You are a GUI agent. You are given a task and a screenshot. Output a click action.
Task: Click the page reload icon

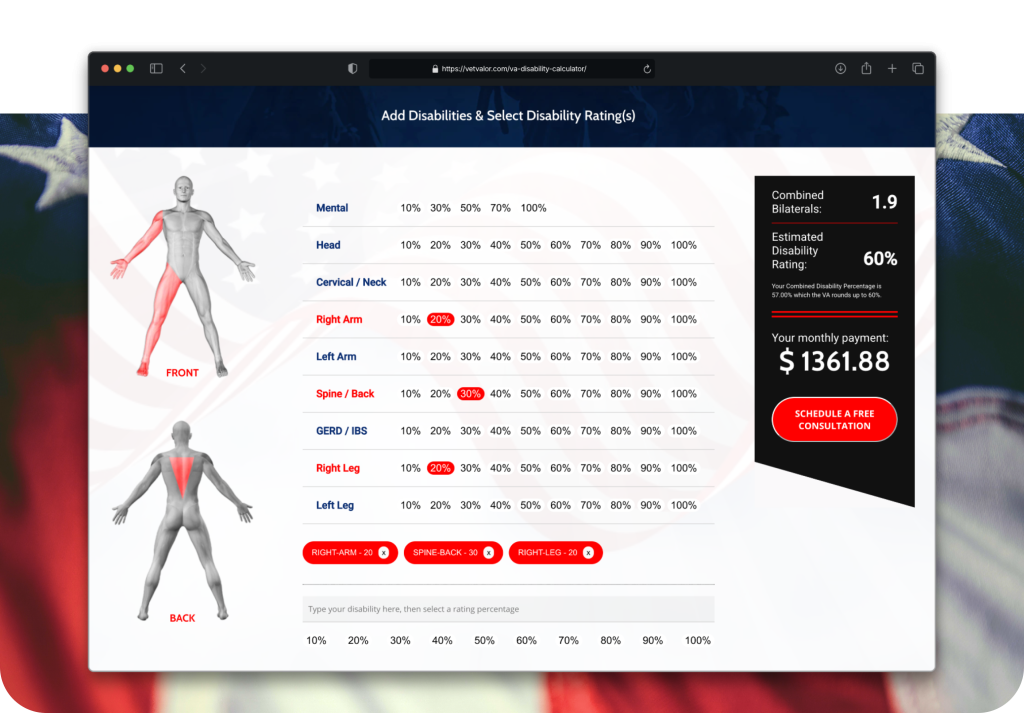(647, 69)
